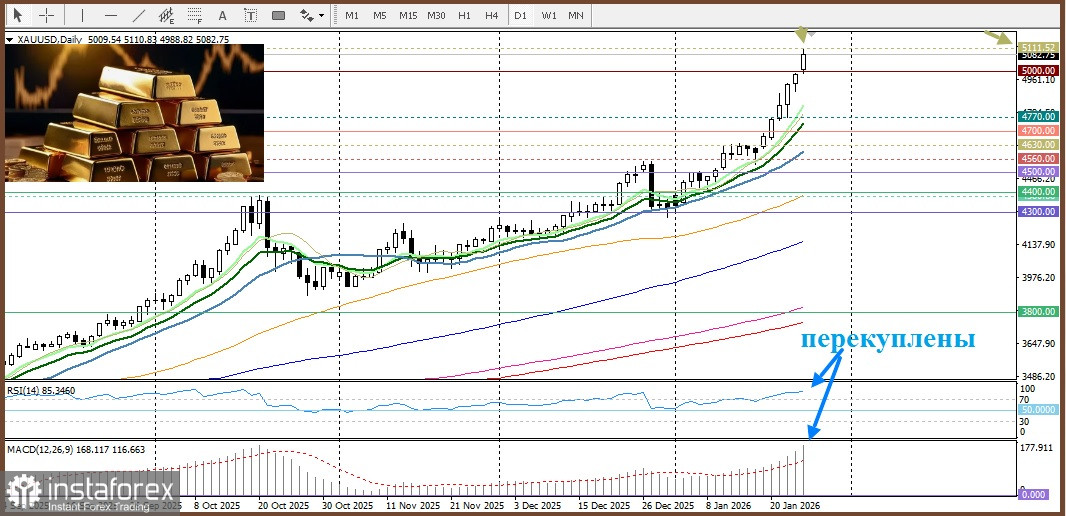This screenshot has height=516, width=1066.
Task: Toggle the D1 daily timeframe
Action: (x=520, y=16)
